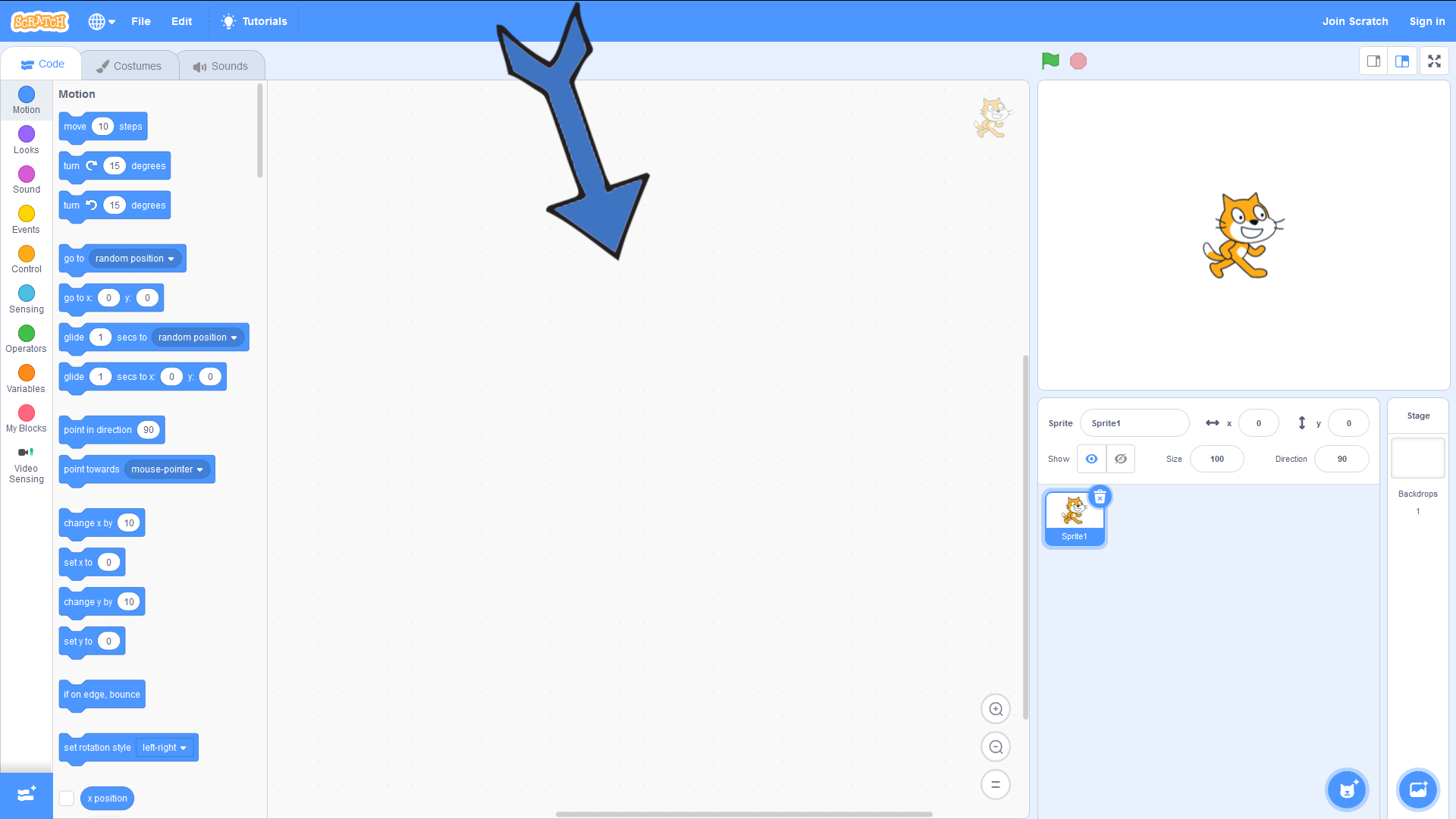
Task: Click the green flag to run
Action: (x=1050, y=61)
